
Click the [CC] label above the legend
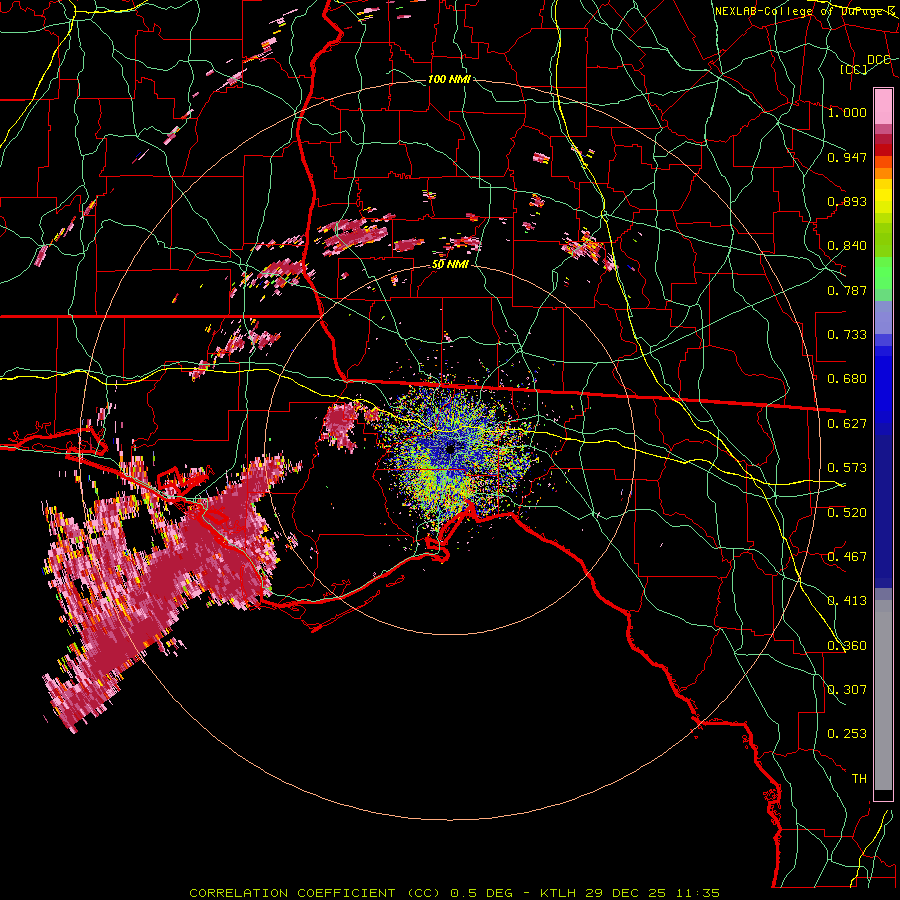click(854, 69)
